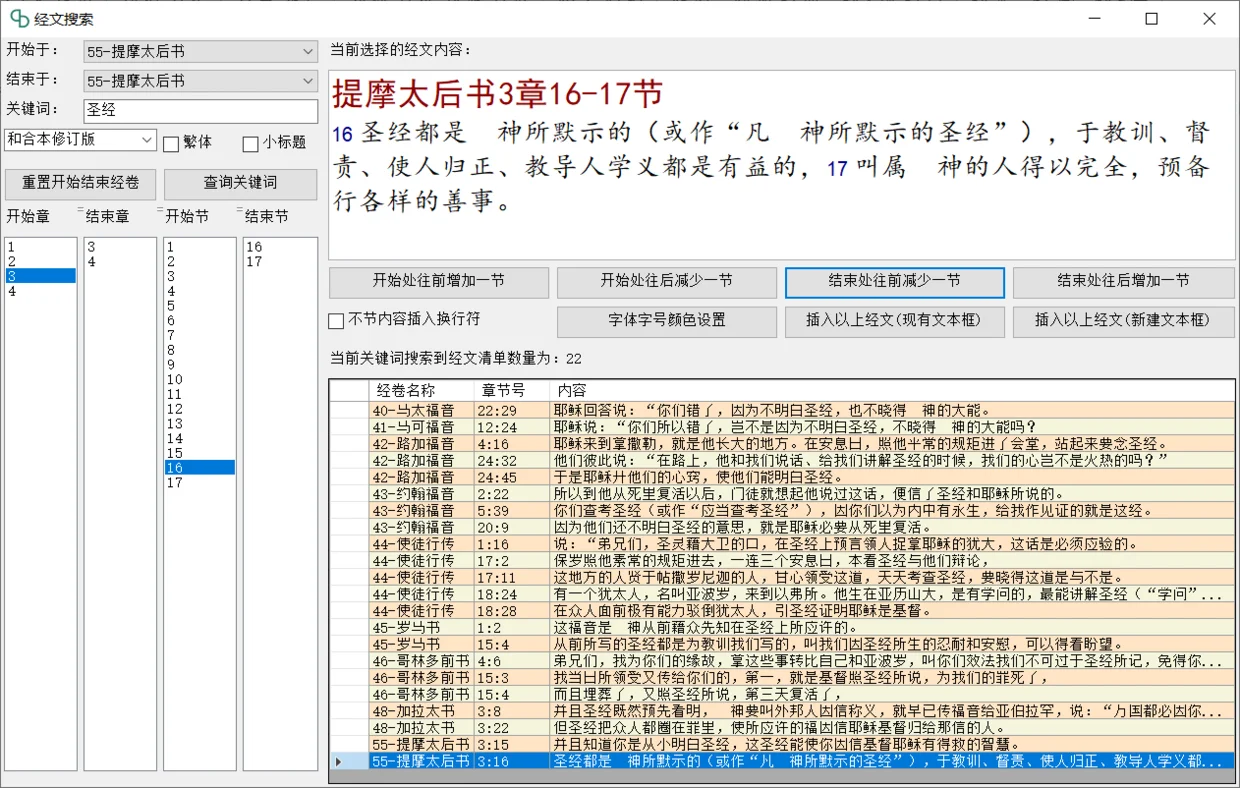The width and height of the screenshot is (1240, 788).
Task: Select the 44-使徒行传 17:11 result row
Action: pos(782,577)
